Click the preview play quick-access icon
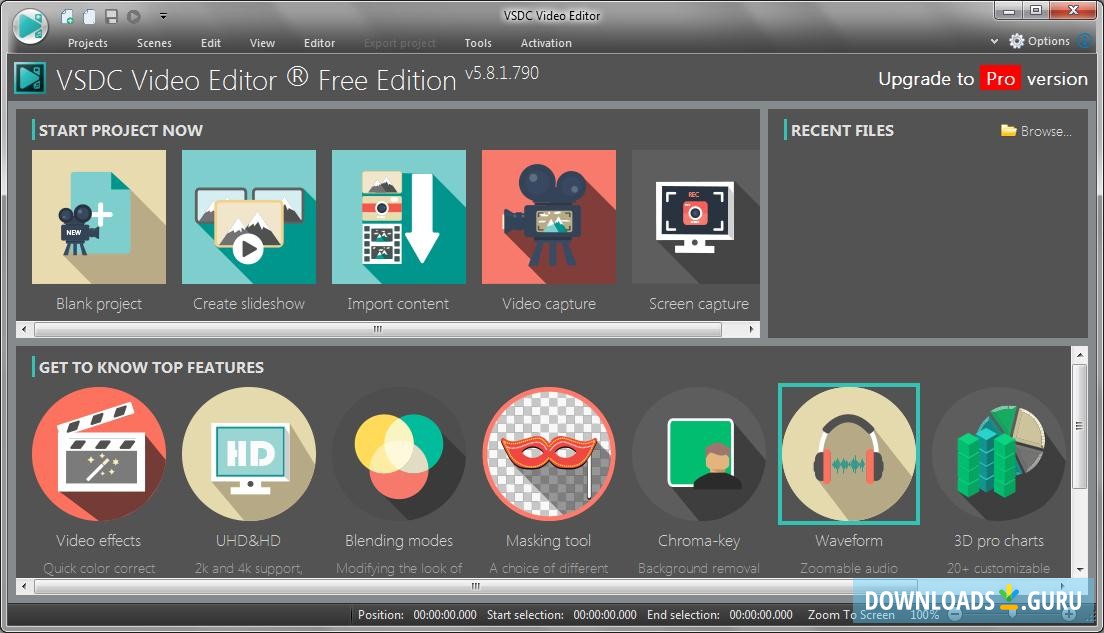This screenshot has width=1104, height=633. click(x=134, y=15)
